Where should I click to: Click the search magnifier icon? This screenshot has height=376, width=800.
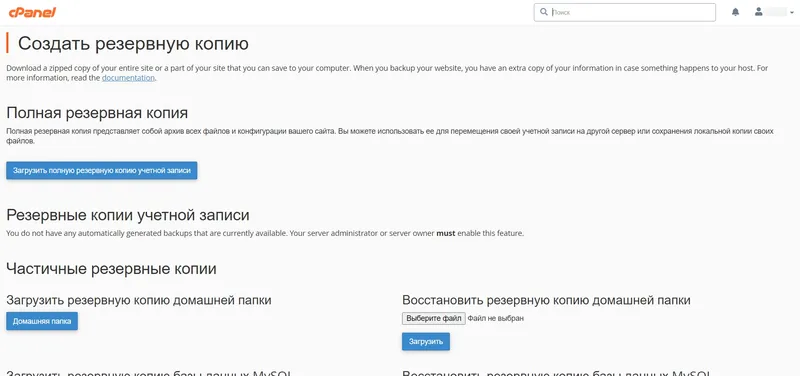[x=543, y=12]
